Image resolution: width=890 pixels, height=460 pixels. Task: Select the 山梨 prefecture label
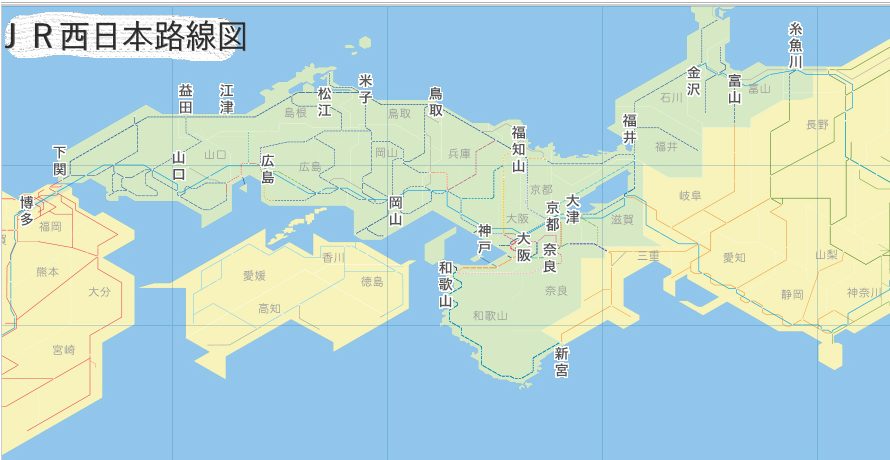click(x=826, y=255)
